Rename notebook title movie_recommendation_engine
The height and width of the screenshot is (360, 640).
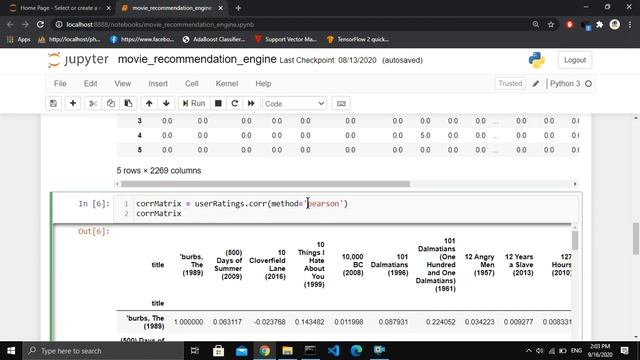click(x=197, y=60)
